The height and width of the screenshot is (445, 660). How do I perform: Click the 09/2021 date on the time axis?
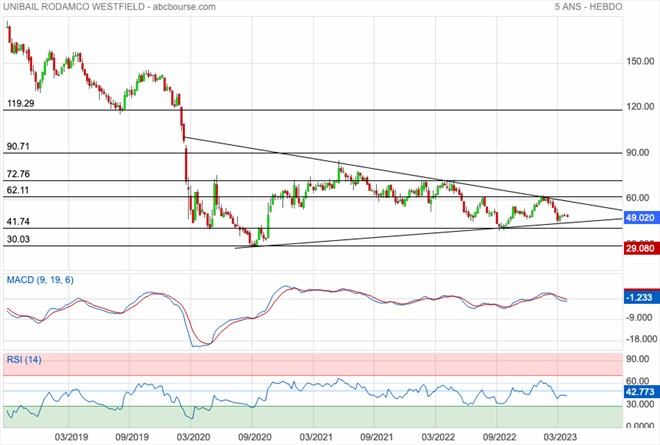[377, 437]
